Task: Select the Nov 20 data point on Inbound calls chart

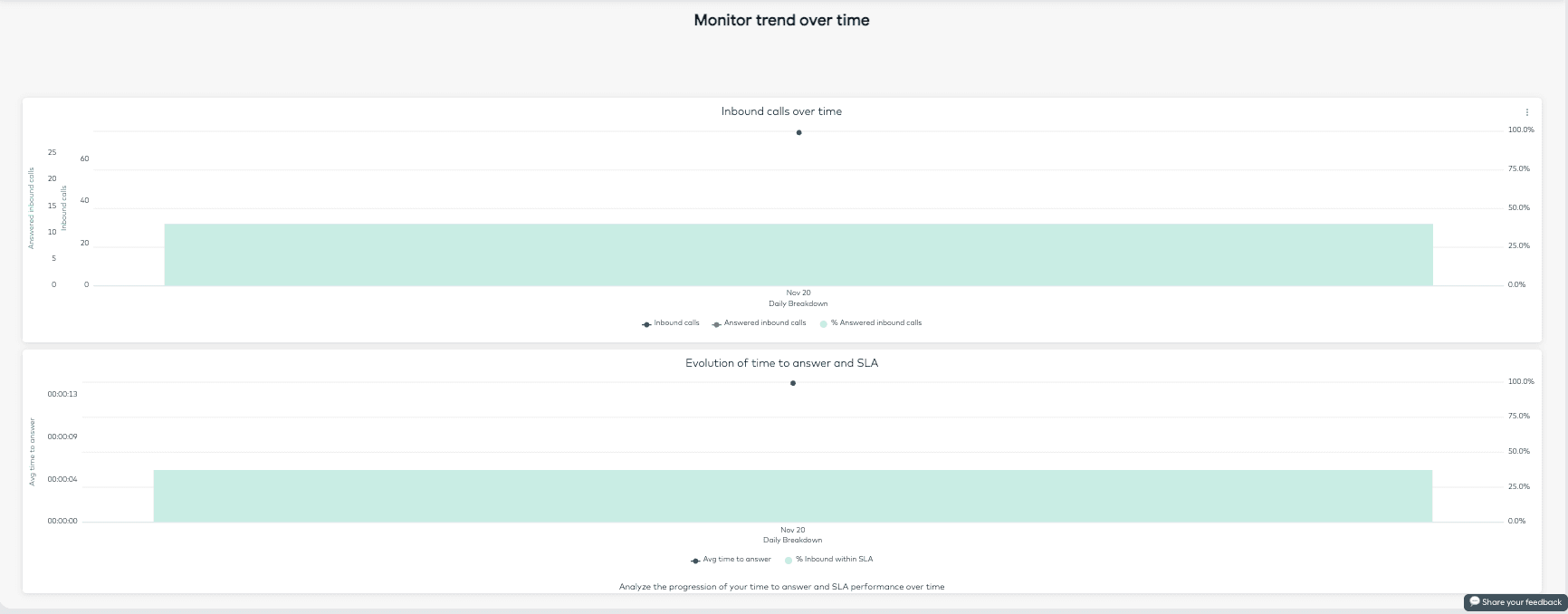Action: point(798,132)
